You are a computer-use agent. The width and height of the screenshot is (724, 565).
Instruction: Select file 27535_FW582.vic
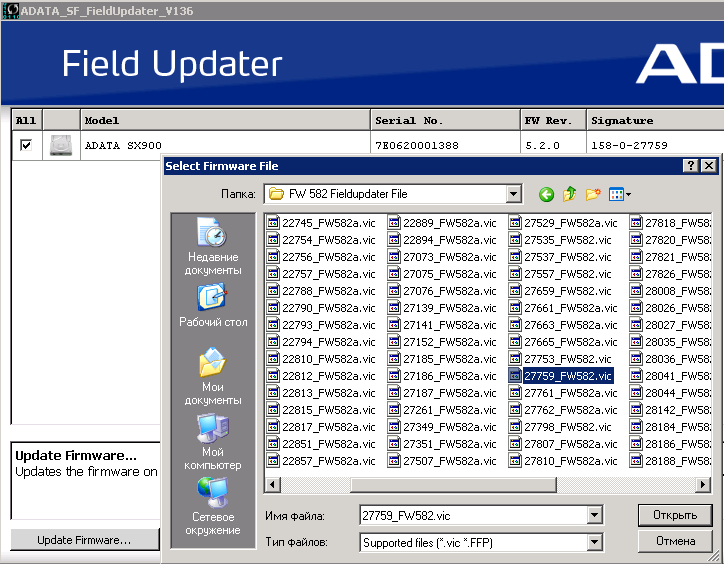point(560,240)
